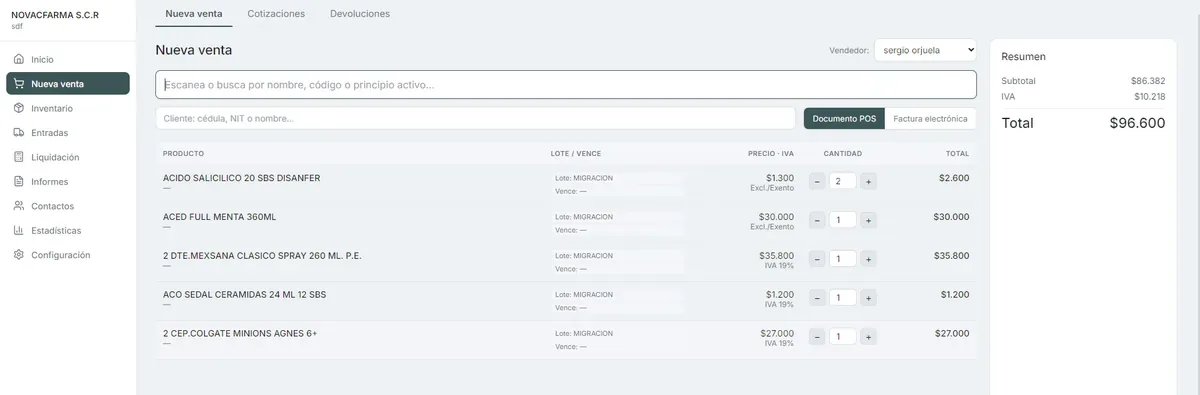Click product name ACIDO SALICILICO 20 SBS DISANFER
The image size is (1200, 395).
pos(242,177)
